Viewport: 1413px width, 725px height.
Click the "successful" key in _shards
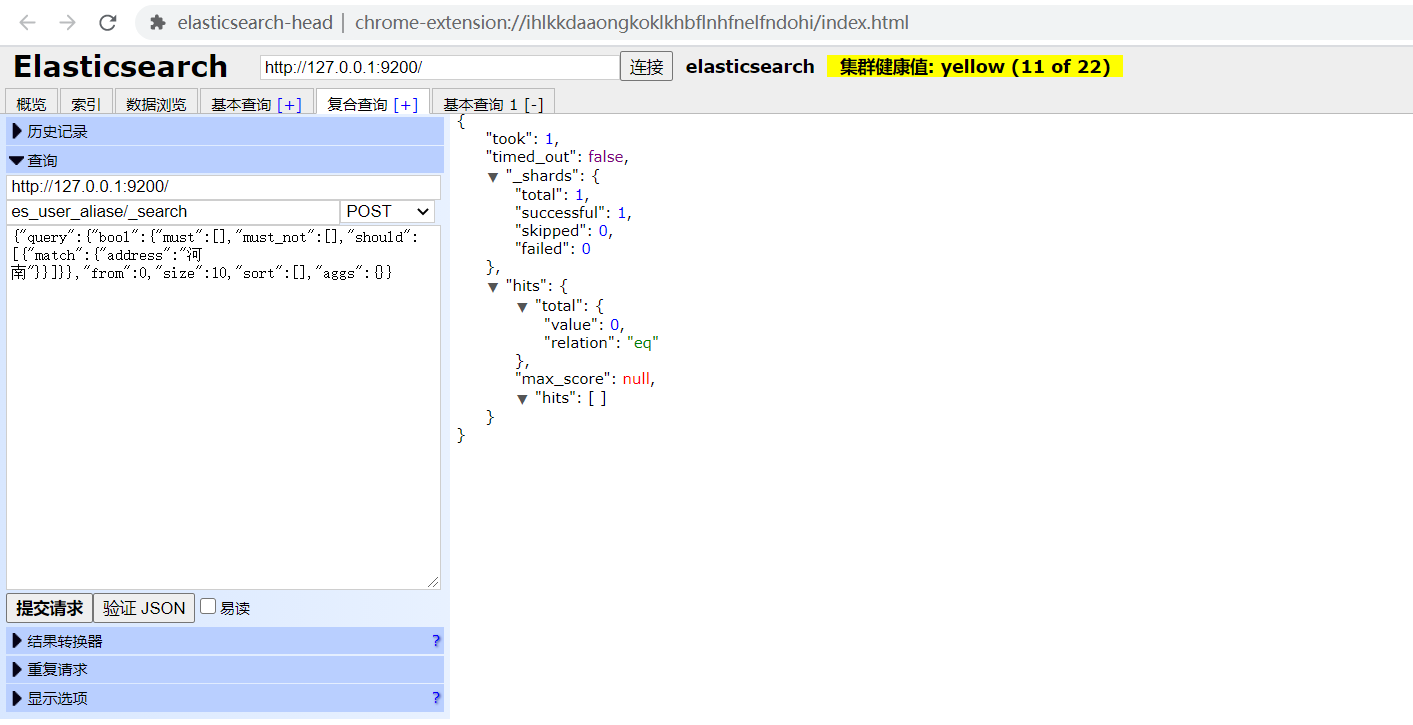click(x=561, y=213)
